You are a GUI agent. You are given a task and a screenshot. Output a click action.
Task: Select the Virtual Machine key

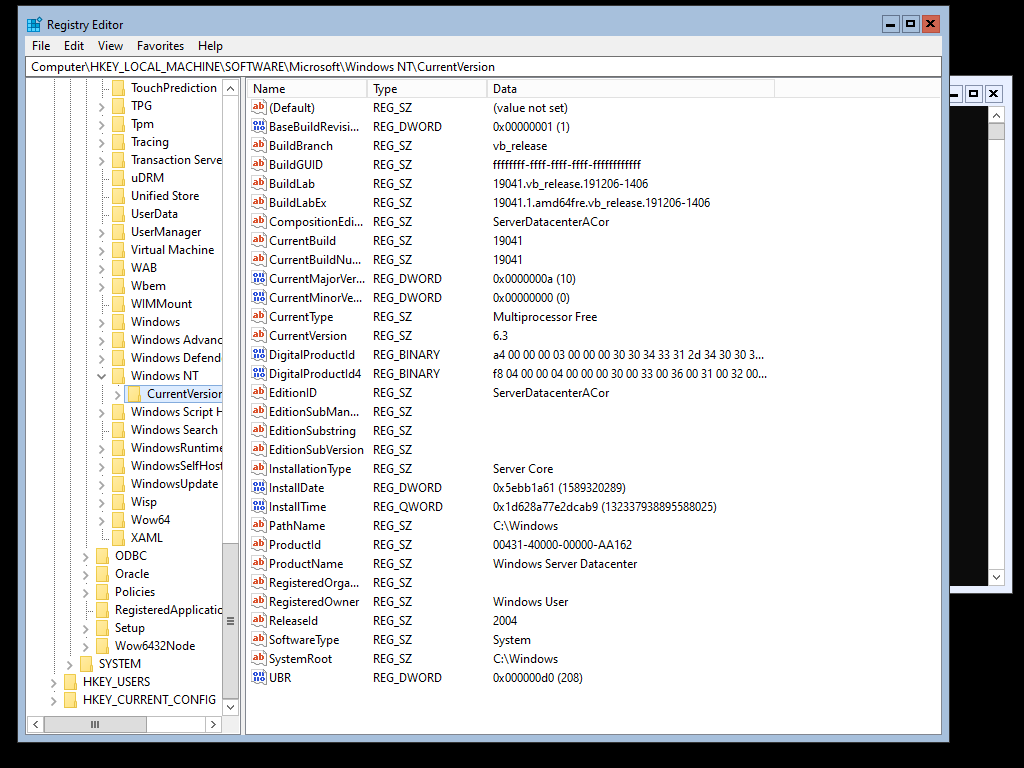(x=172, y=249)
